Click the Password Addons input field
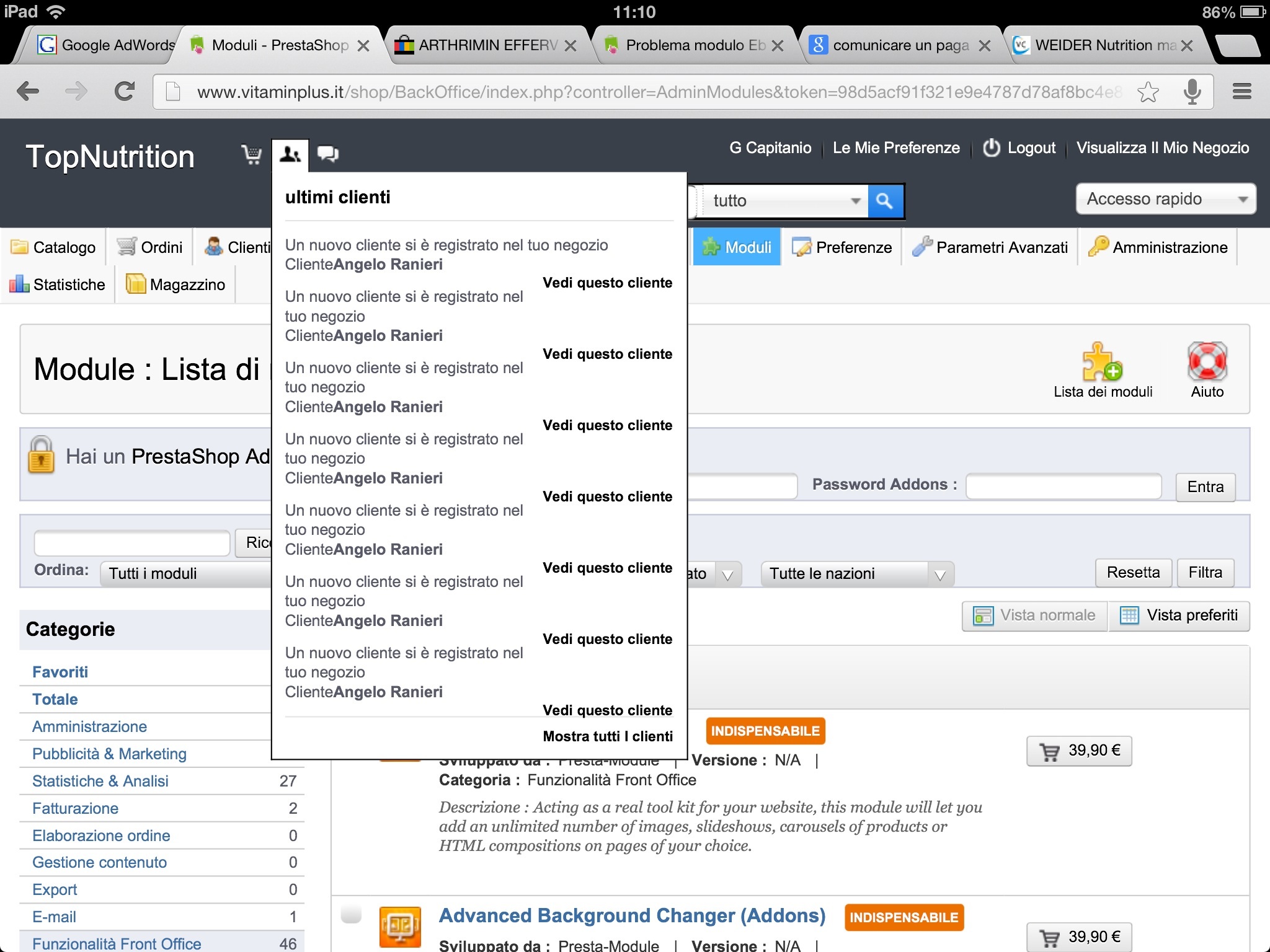The height and width of the screenshot is (952, 1270). [1063, 486]
